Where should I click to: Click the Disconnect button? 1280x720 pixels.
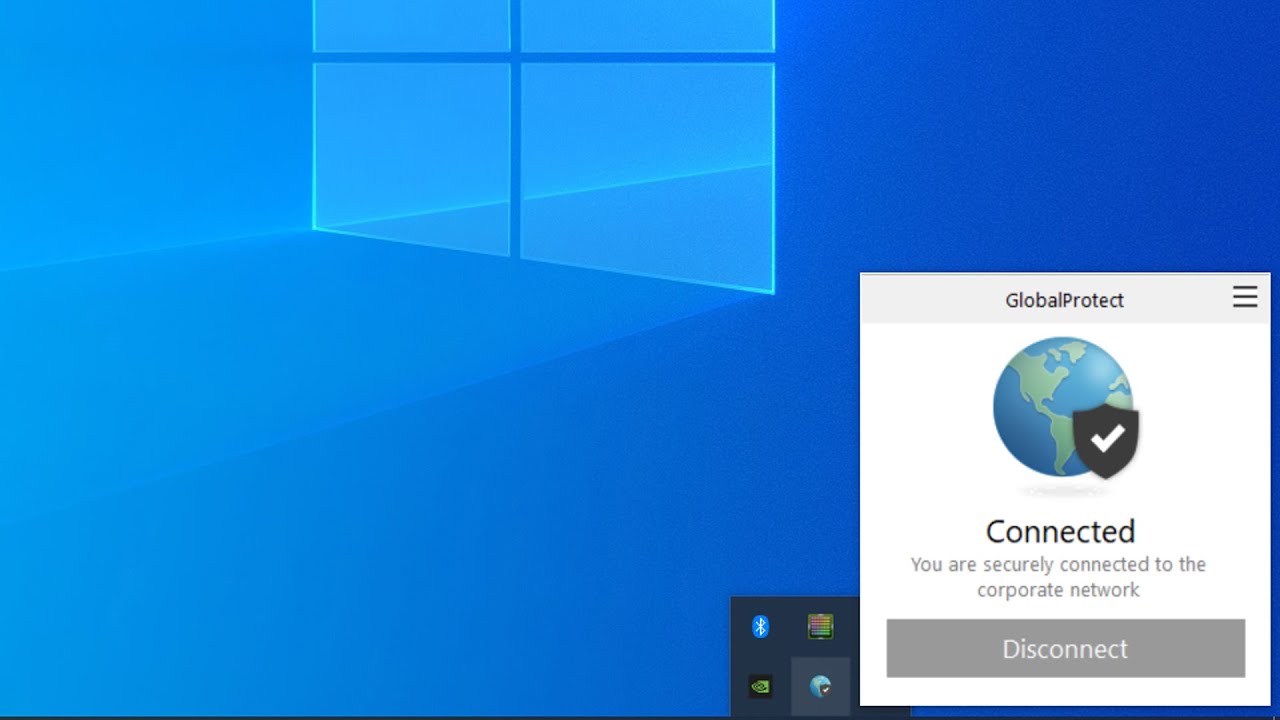pos(1066,648)
